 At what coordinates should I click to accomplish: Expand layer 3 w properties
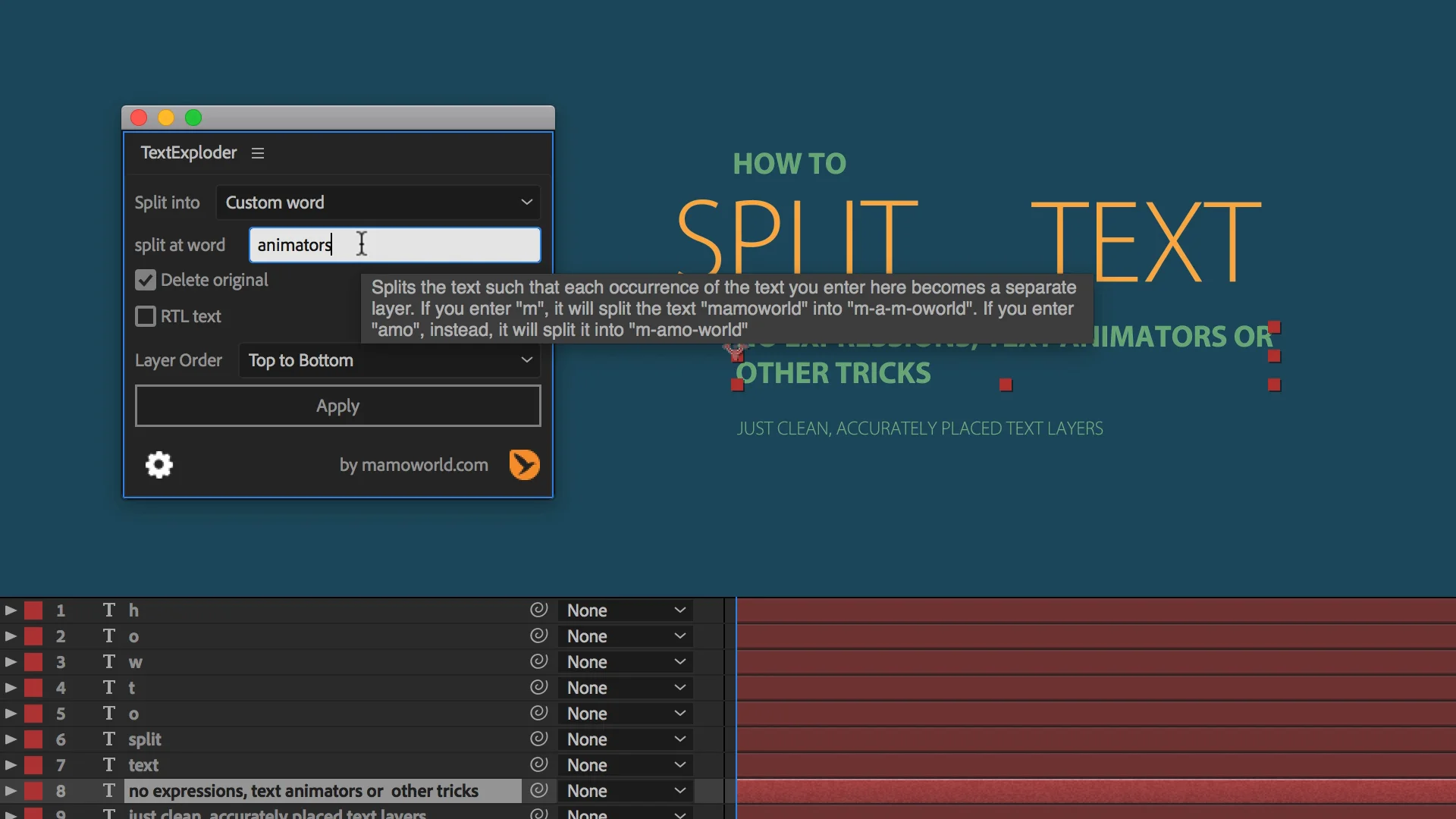pos(11,661)
